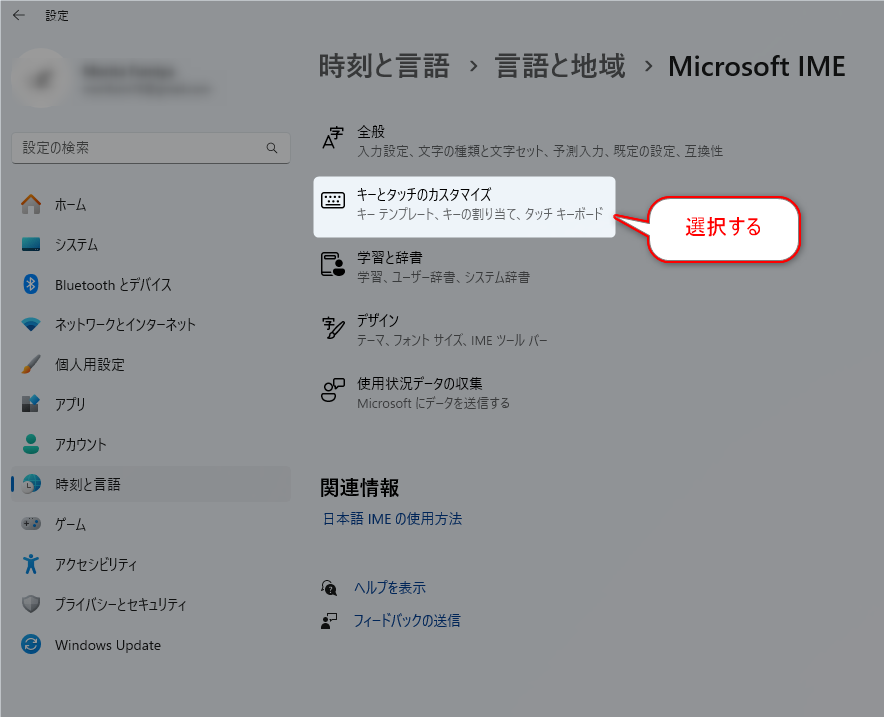
Task: Click the システム monitor icon
Action: click(x=31, y=244)
